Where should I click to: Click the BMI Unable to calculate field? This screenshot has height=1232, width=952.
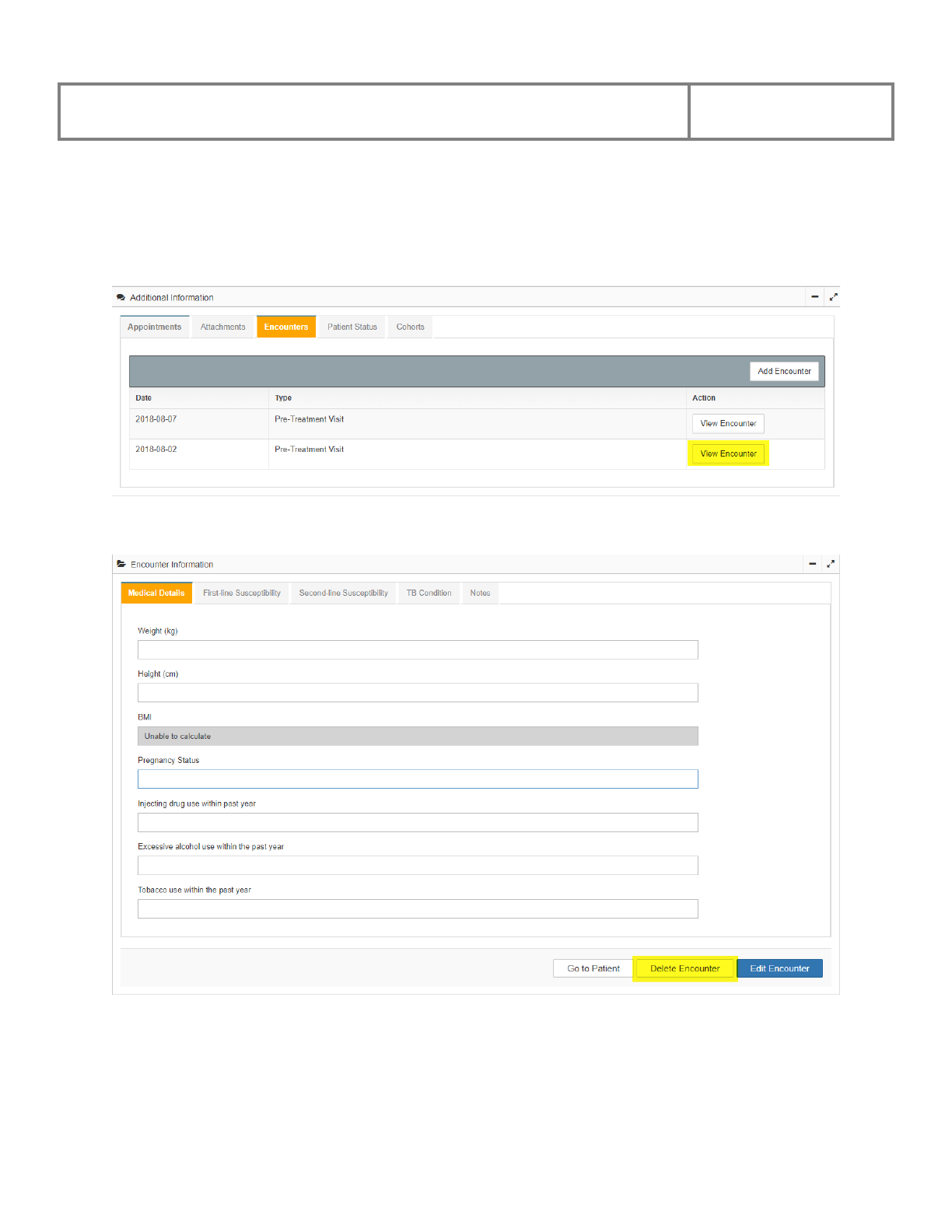pos(418,736)
